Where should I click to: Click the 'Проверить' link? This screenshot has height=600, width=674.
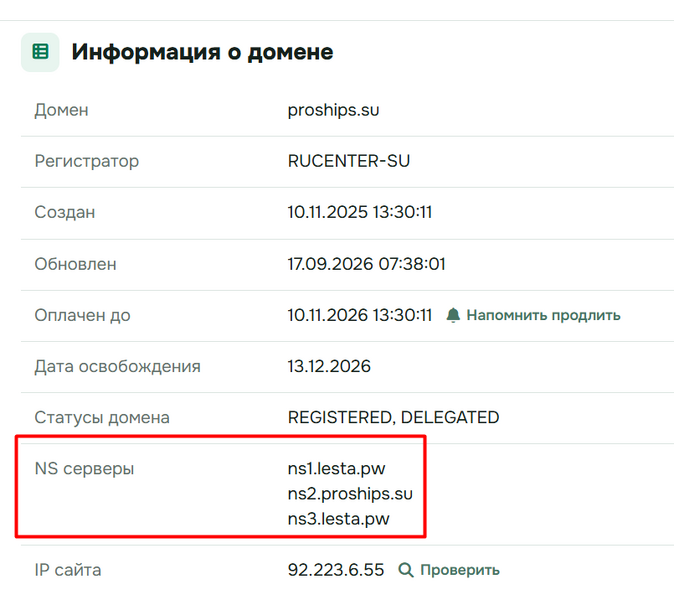click(x=460, y=570)
